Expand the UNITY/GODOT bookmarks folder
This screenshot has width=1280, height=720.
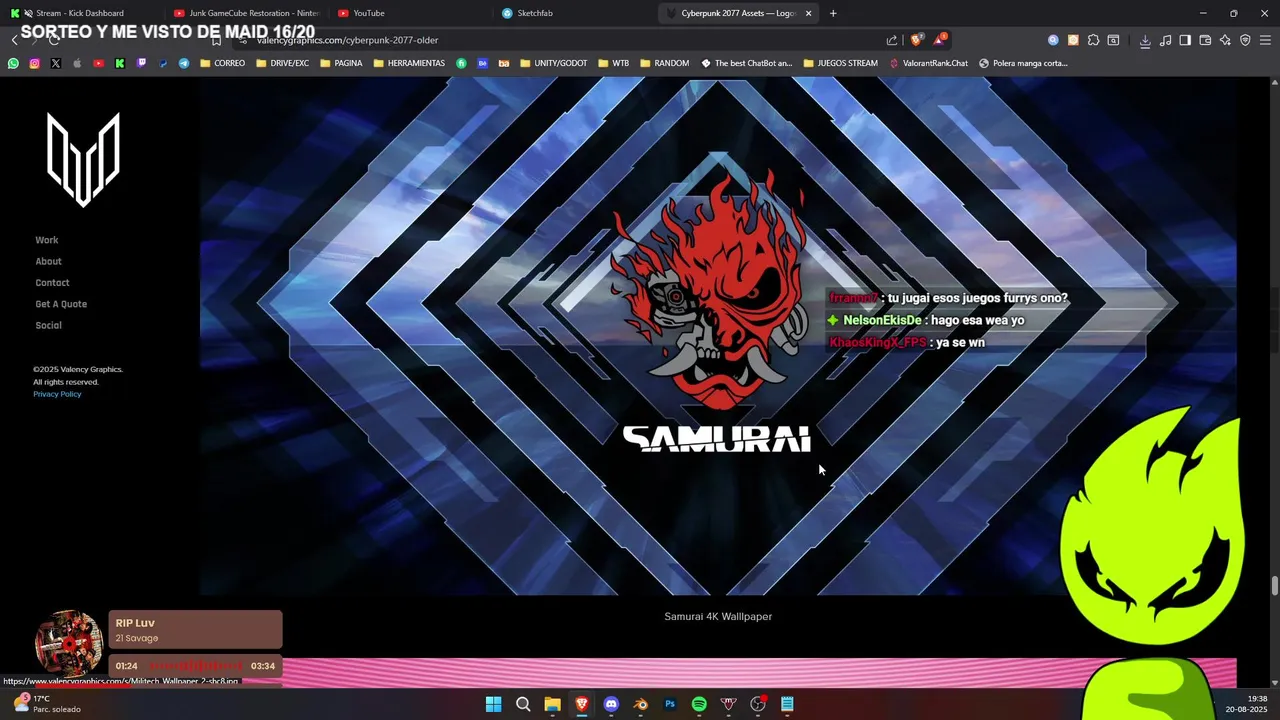(554, 63)
